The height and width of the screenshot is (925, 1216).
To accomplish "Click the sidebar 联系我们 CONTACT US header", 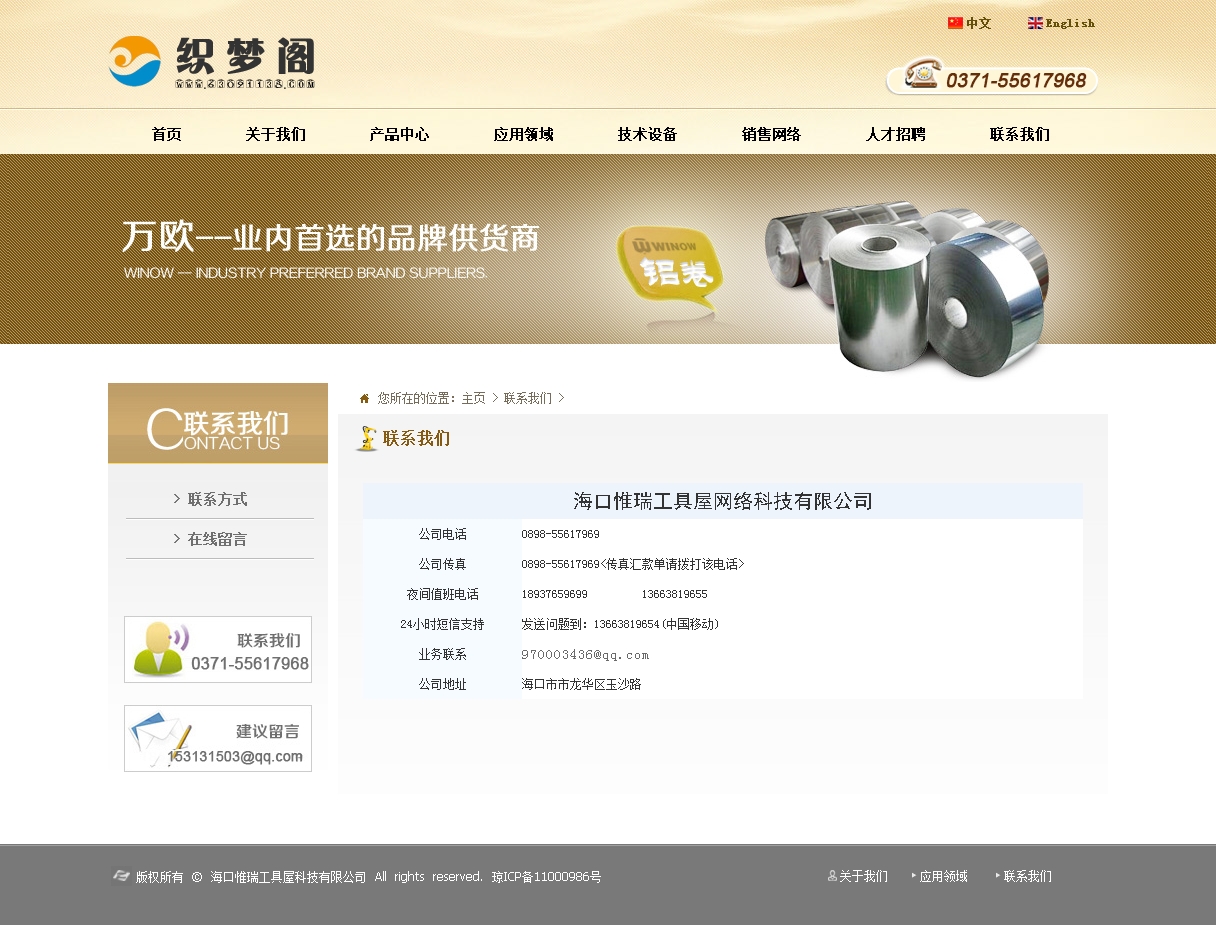I will [218, 423].
